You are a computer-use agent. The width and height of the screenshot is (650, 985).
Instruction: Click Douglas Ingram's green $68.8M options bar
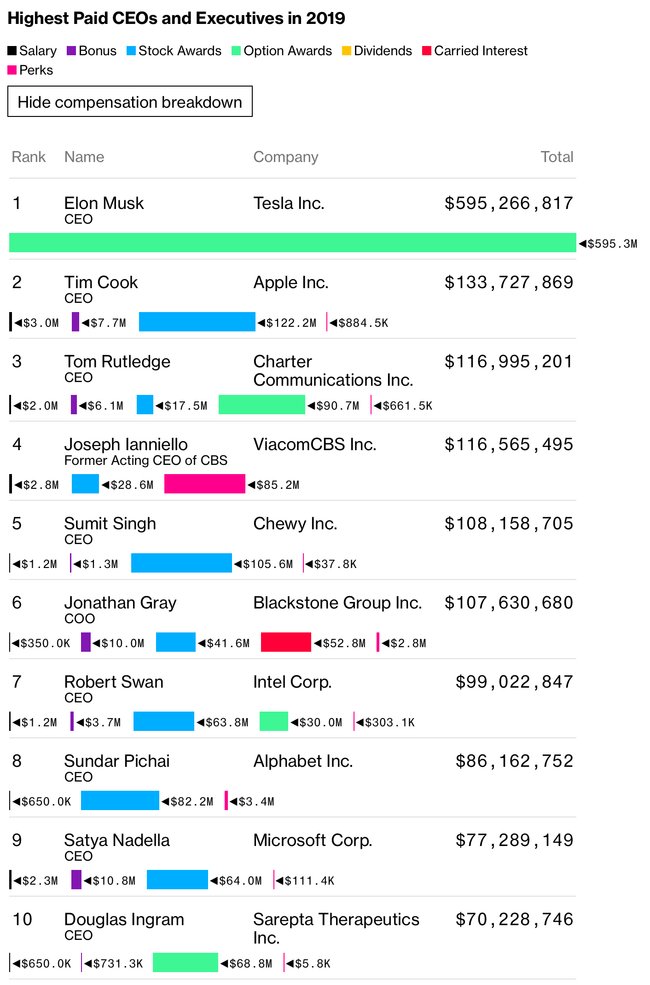click(185, 962)
